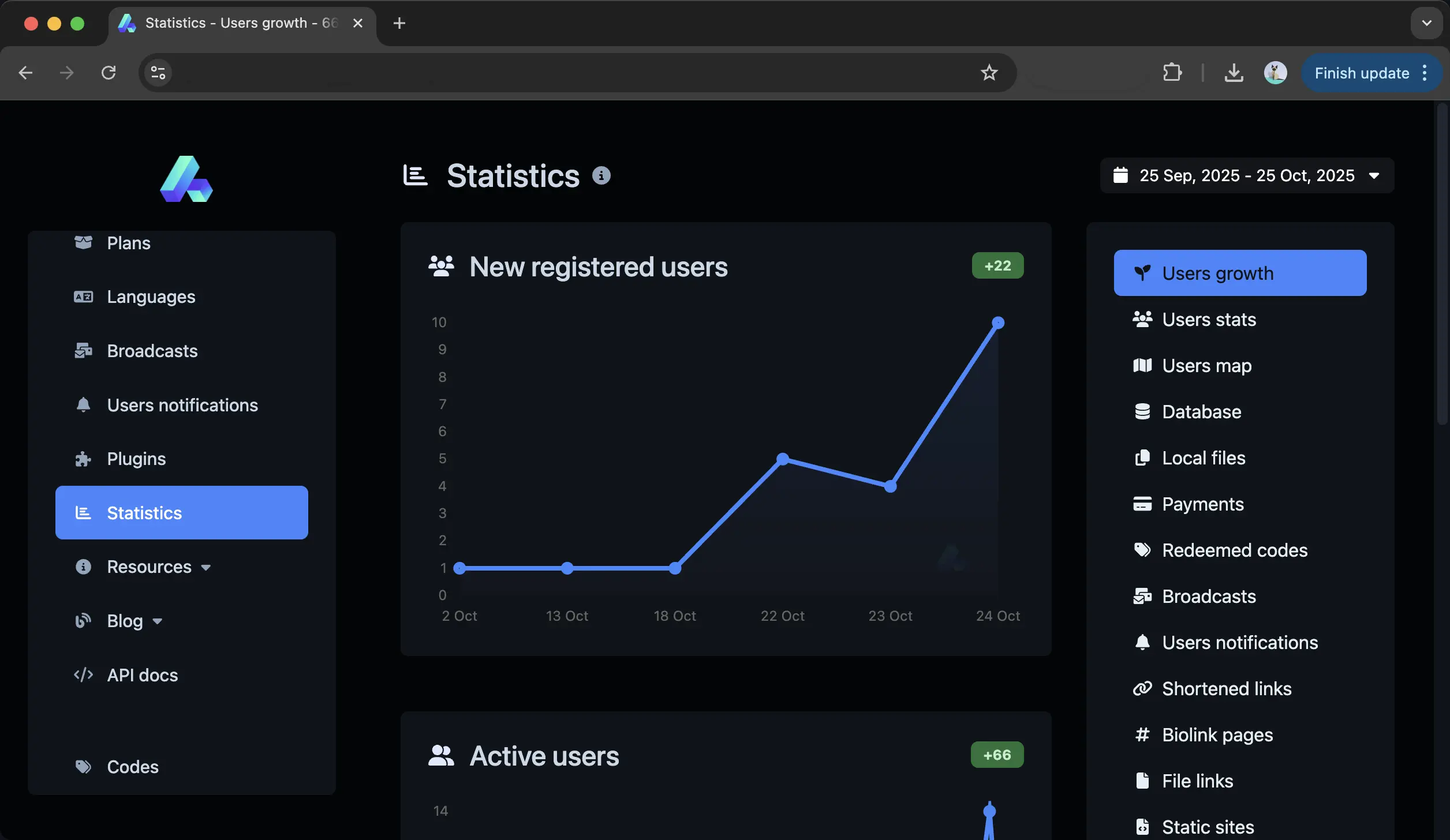Click the info icon next to Statistics heading

click(602, 175)
